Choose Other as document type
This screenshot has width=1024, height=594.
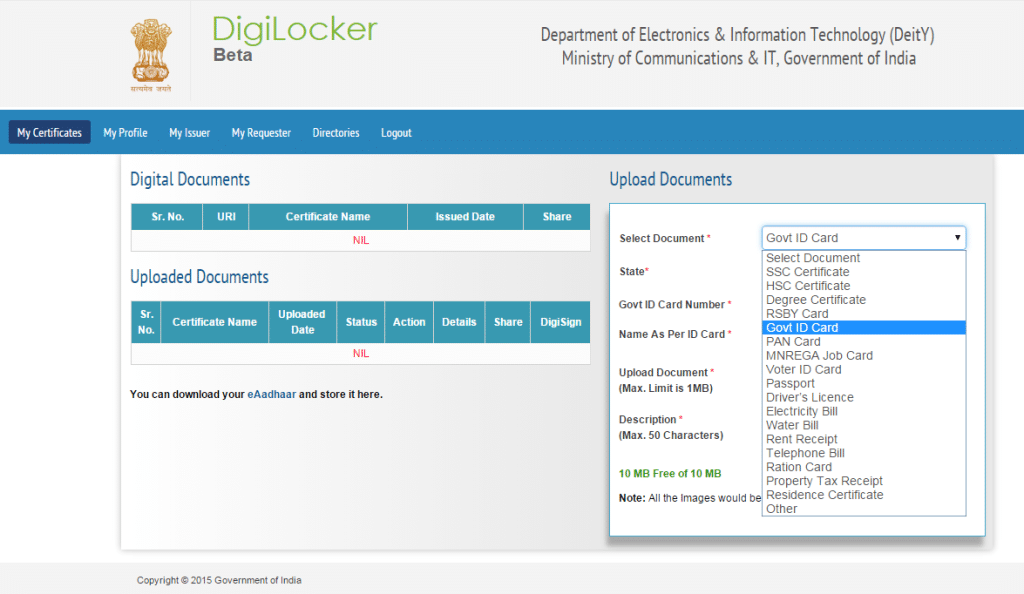click(863, 508)
